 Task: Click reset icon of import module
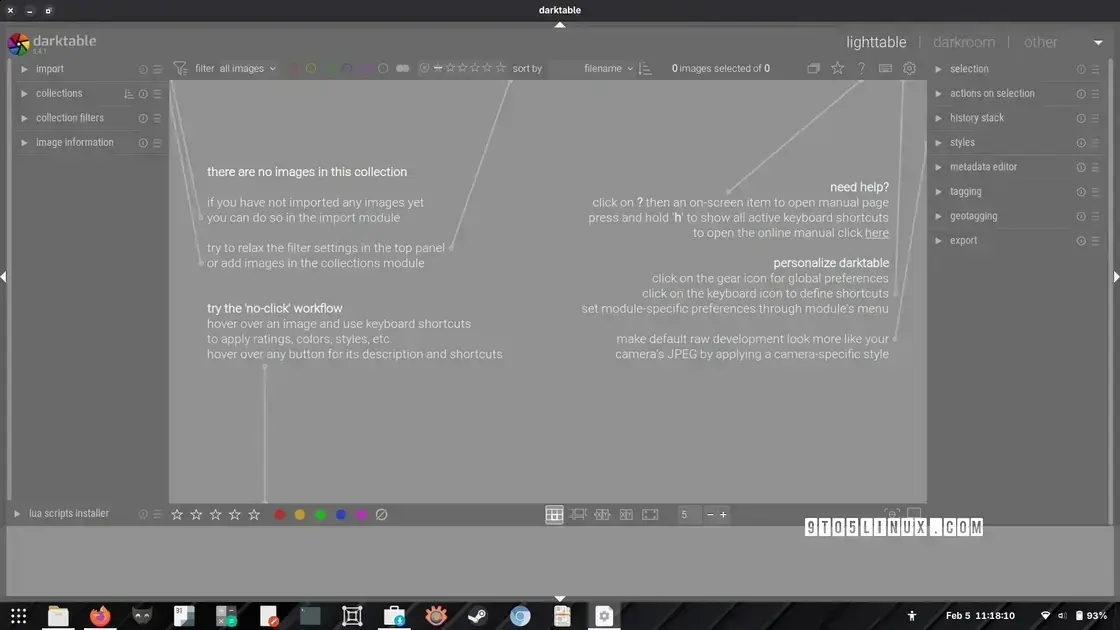(x=143, y=69)
